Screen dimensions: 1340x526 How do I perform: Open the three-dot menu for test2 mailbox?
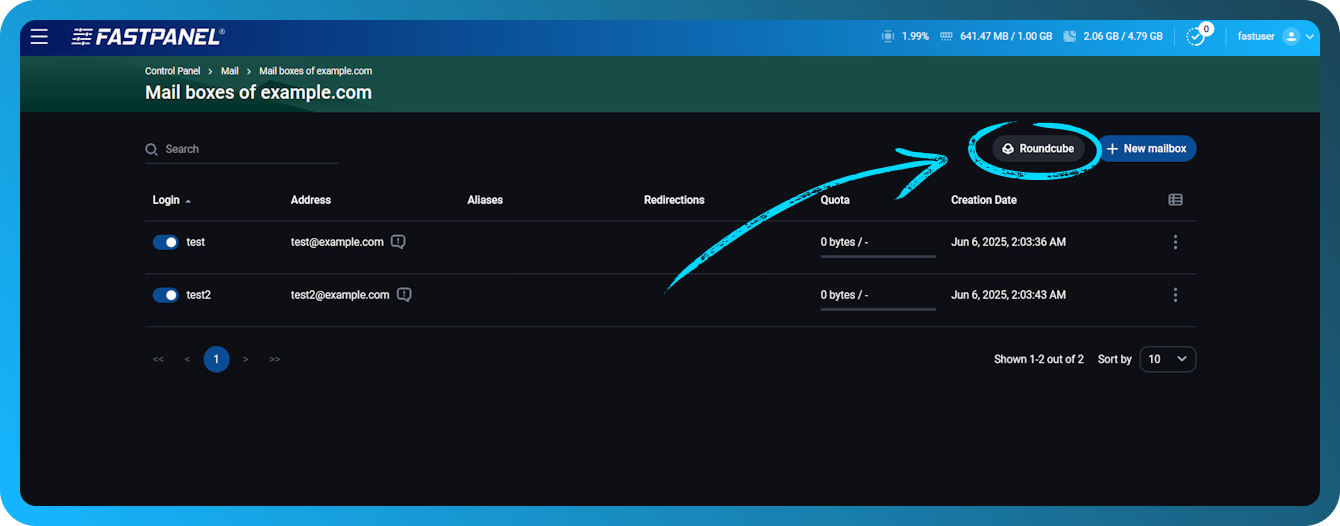[x=1175, y=295]
